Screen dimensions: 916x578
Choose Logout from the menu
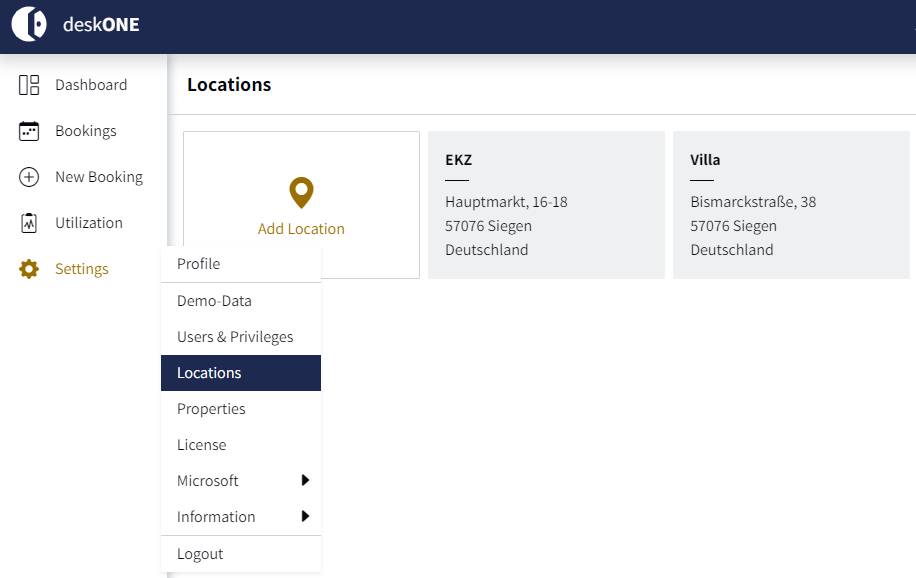pyautogui.click(x=241, y=554)
